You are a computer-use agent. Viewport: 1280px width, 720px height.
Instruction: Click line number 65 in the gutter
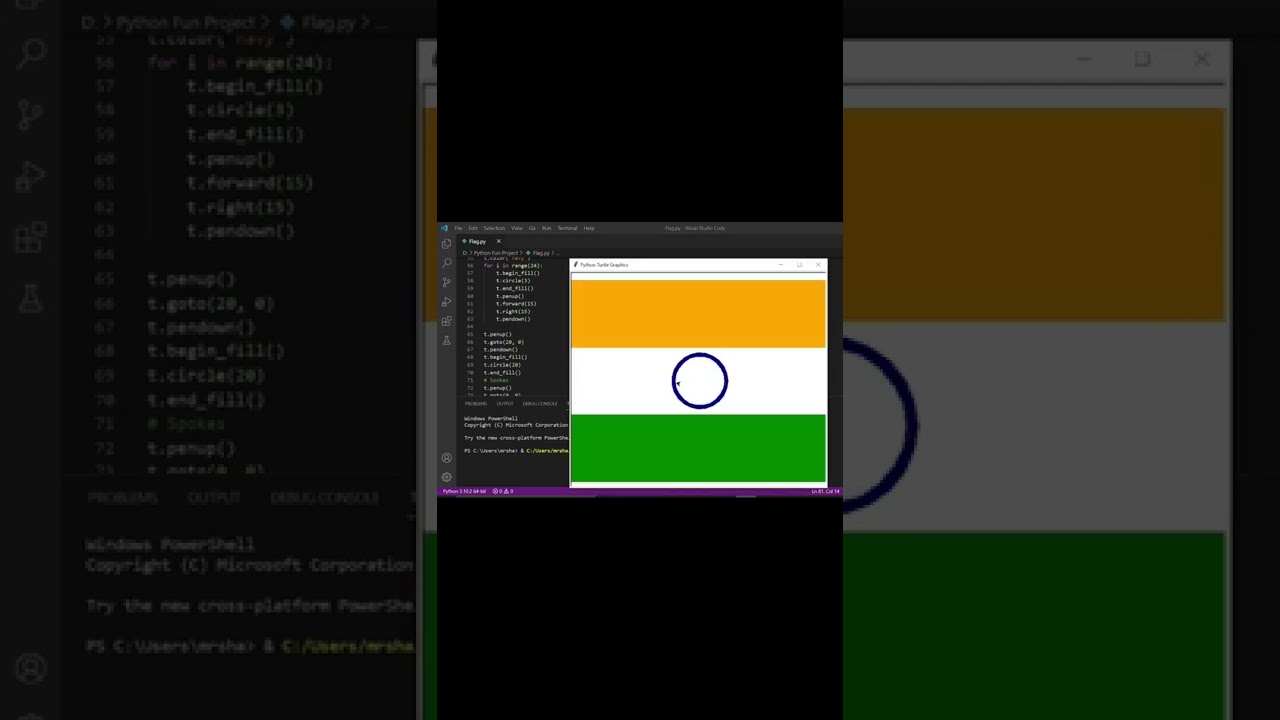point(470,334)
